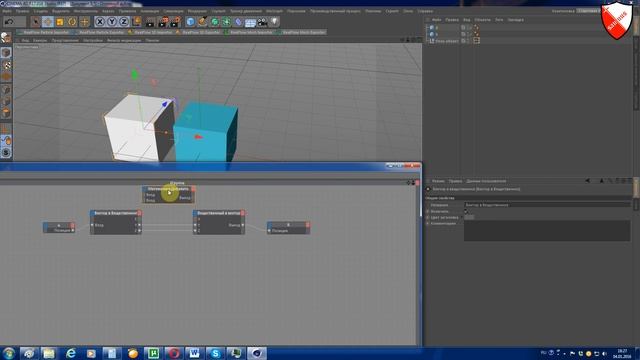Viewport: 640px width, 360px height.
Task: Click the Floor environment icon
Action: (250, 22)
